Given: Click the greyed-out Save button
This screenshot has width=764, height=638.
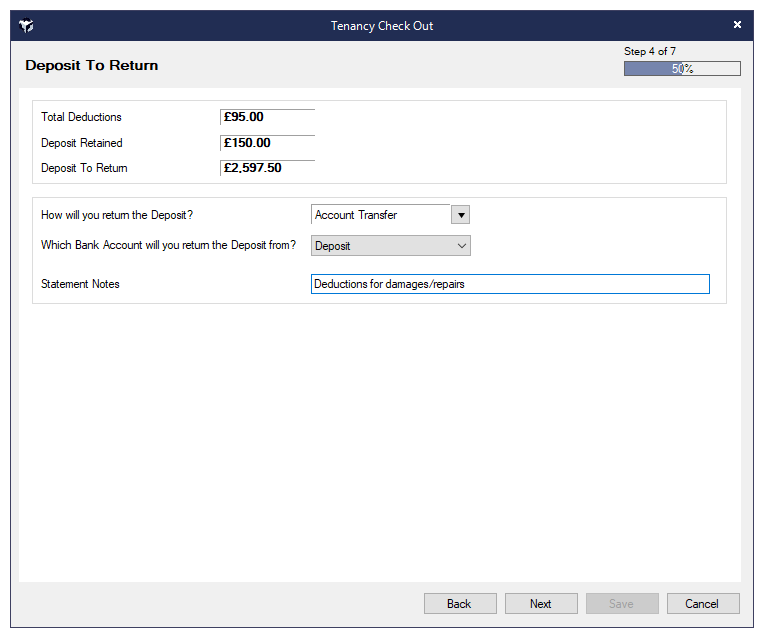Looking at the screenshot, I should [x=621, y=604].
